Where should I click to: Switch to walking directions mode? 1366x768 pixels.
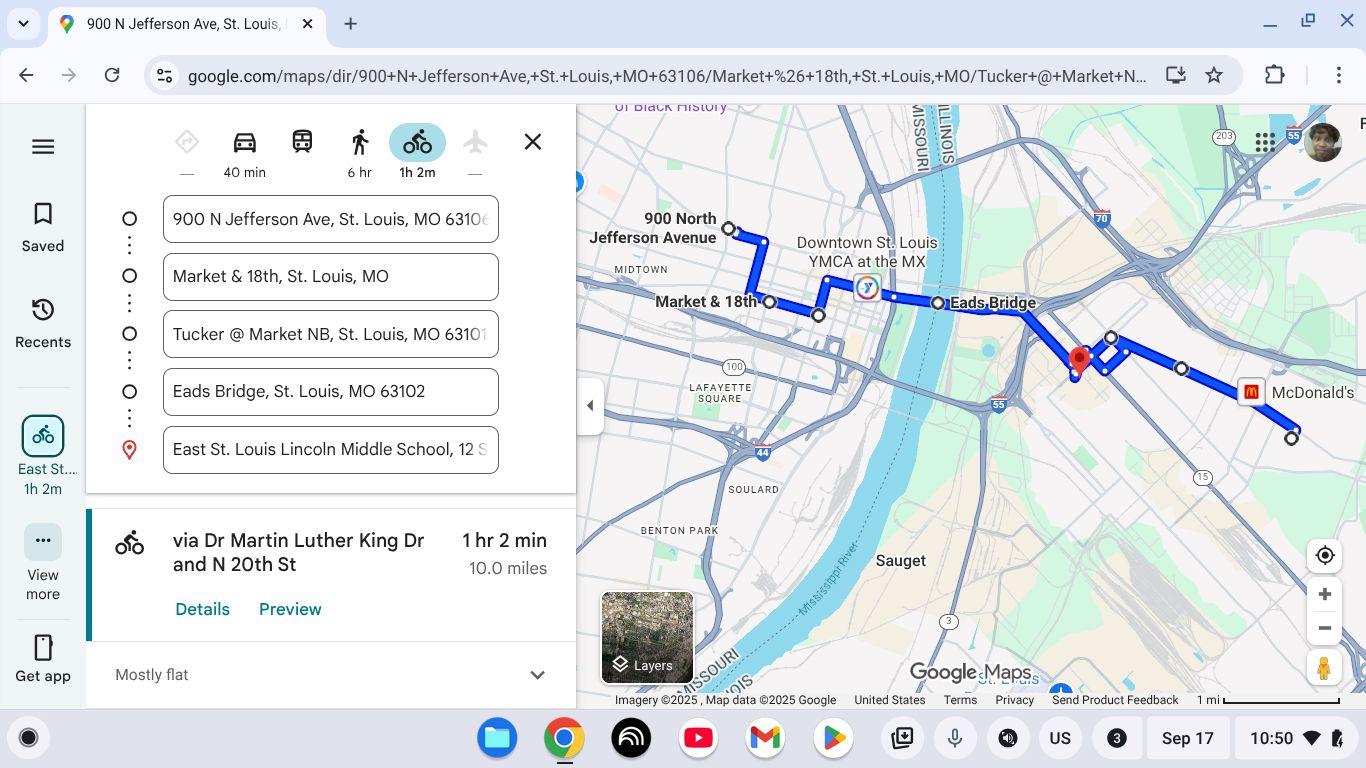[x=360, y=142]
